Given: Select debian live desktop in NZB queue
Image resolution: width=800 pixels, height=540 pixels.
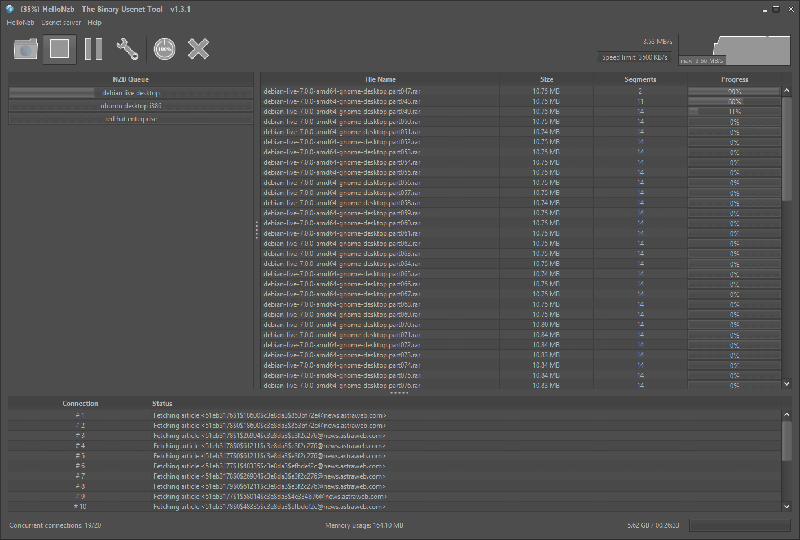Looking at the screenshot, I should 131,92.
